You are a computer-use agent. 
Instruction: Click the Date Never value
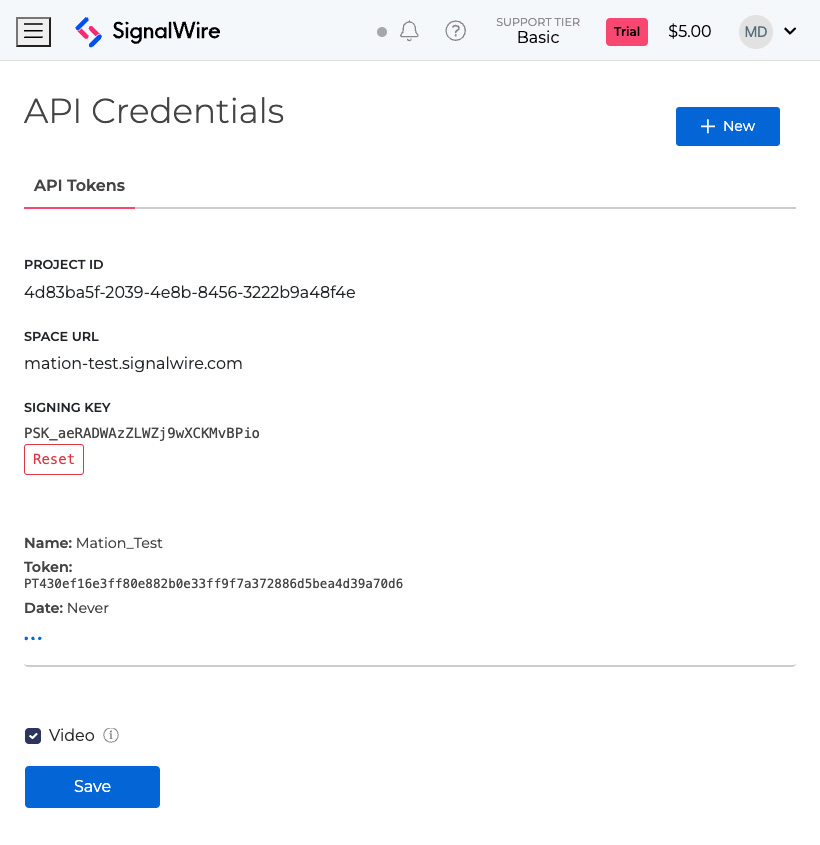click(88, 608)
